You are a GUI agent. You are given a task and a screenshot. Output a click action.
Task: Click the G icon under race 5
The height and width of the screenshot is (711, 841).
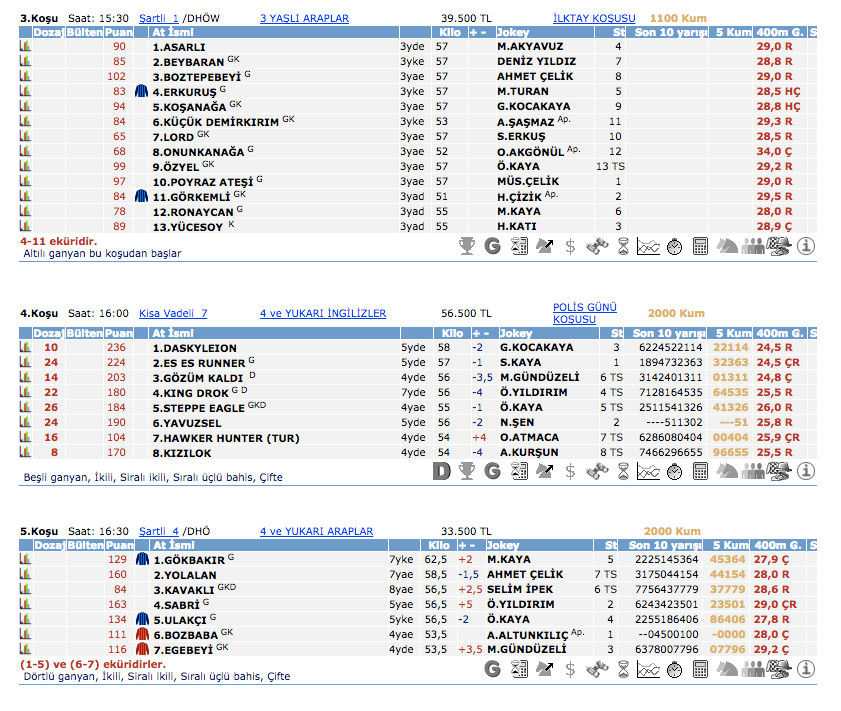click(492, 669)
